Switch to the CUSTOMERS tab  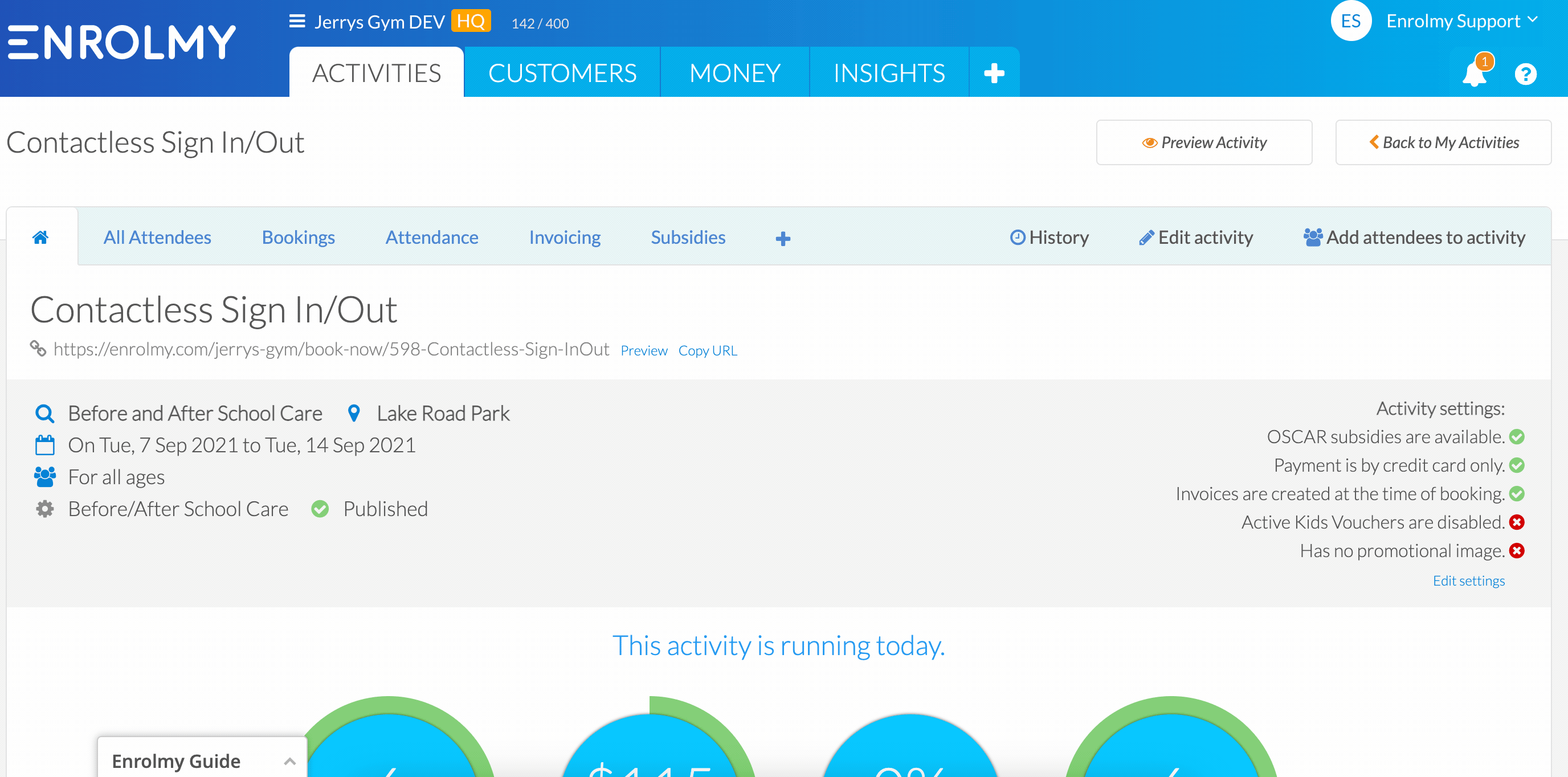coord(562,73)
